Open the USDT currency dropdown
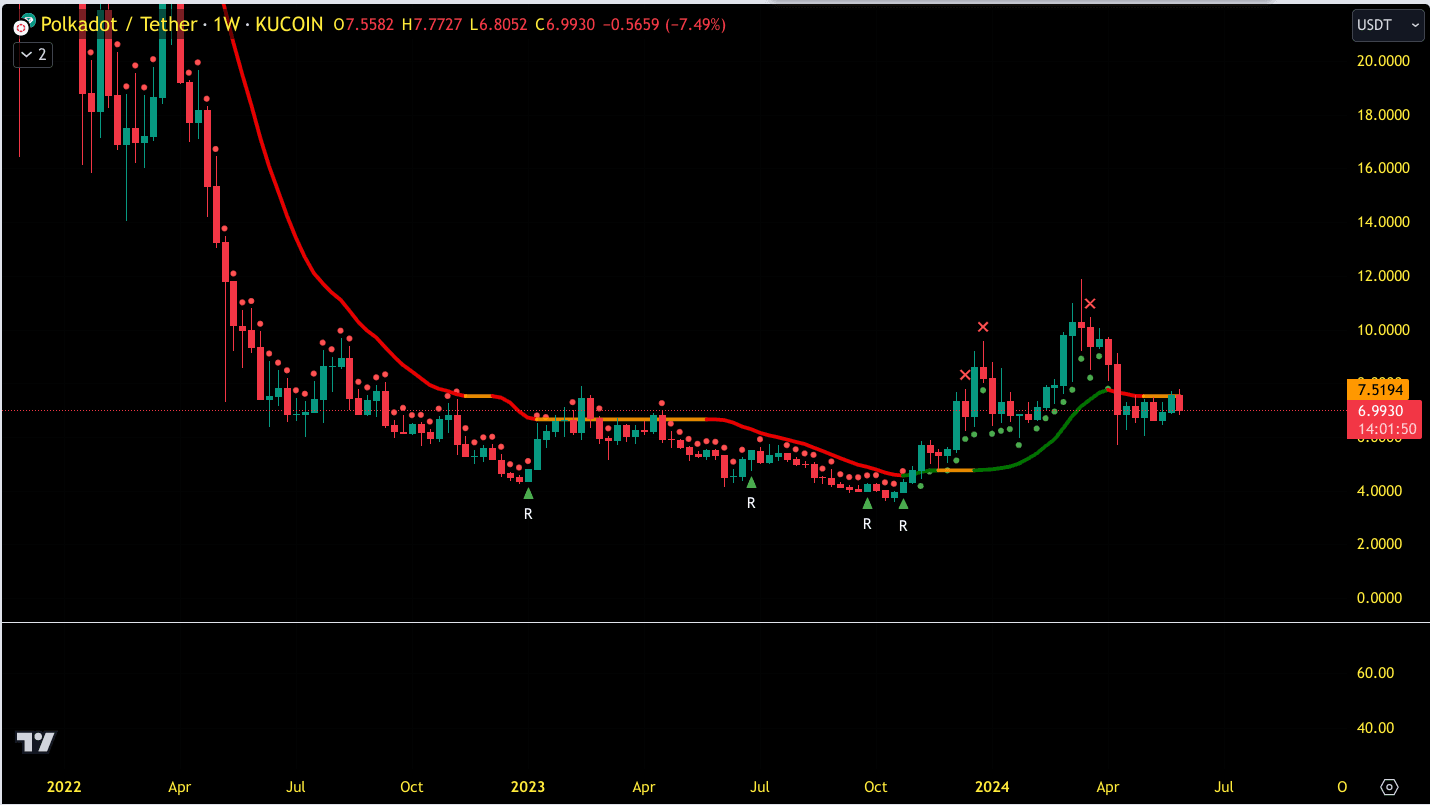The height and width of the screenshot is (805, 1430). pyautogui.click(x=1388, y=25)
